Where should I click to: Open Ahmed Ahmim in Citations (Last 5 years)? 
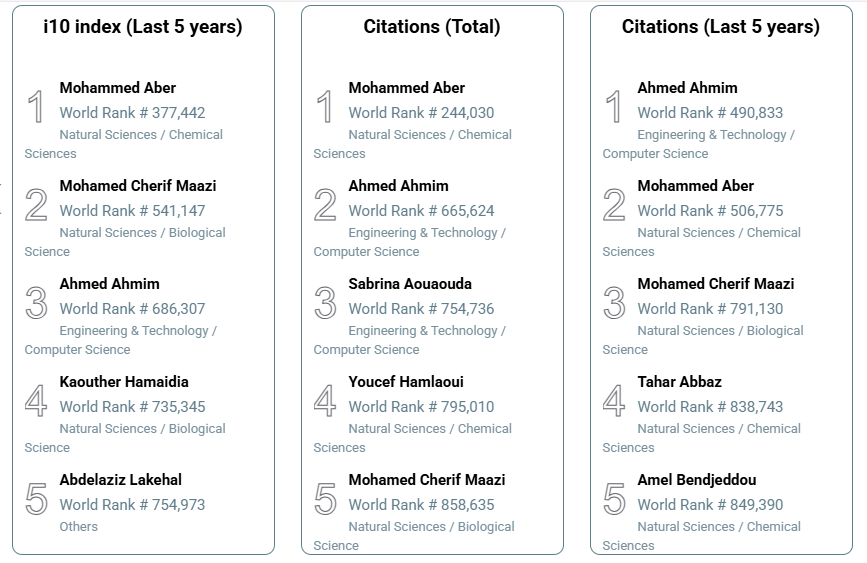(687, 88)
